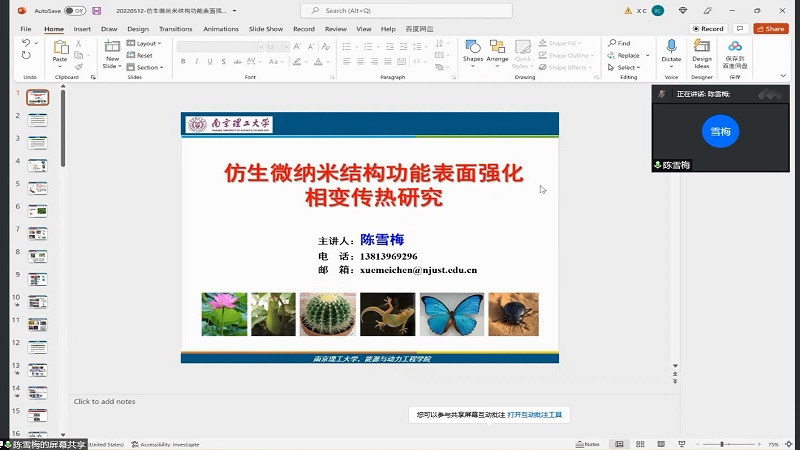Toggle text Shadow formatting
Image resolution: width=800 pixels, height=450 pixels.
click(x=223, y=61)
